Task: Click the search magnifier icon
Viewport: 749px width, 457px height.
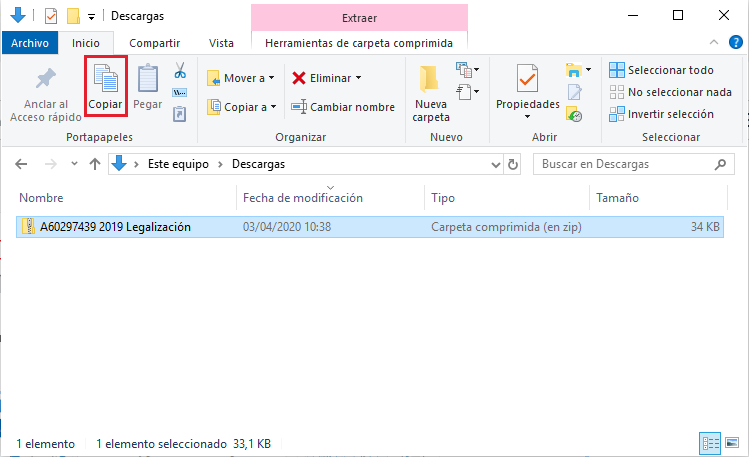Action: point(720,164)
